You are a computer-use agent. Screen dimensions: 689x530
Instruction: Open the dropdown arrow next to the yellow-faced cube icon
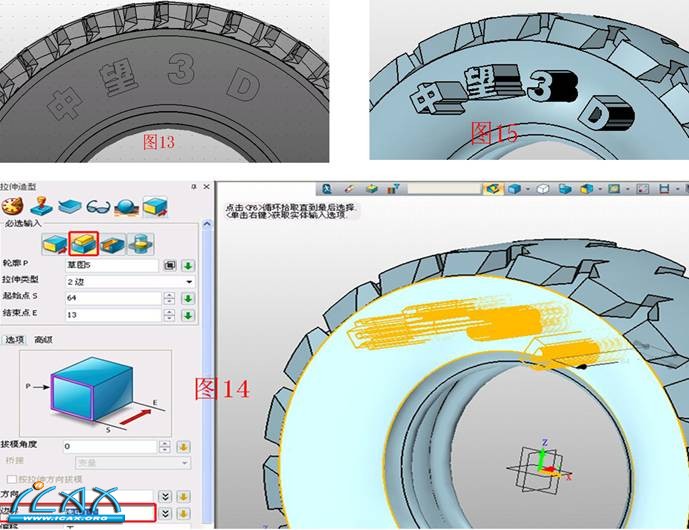coord(600,189)
